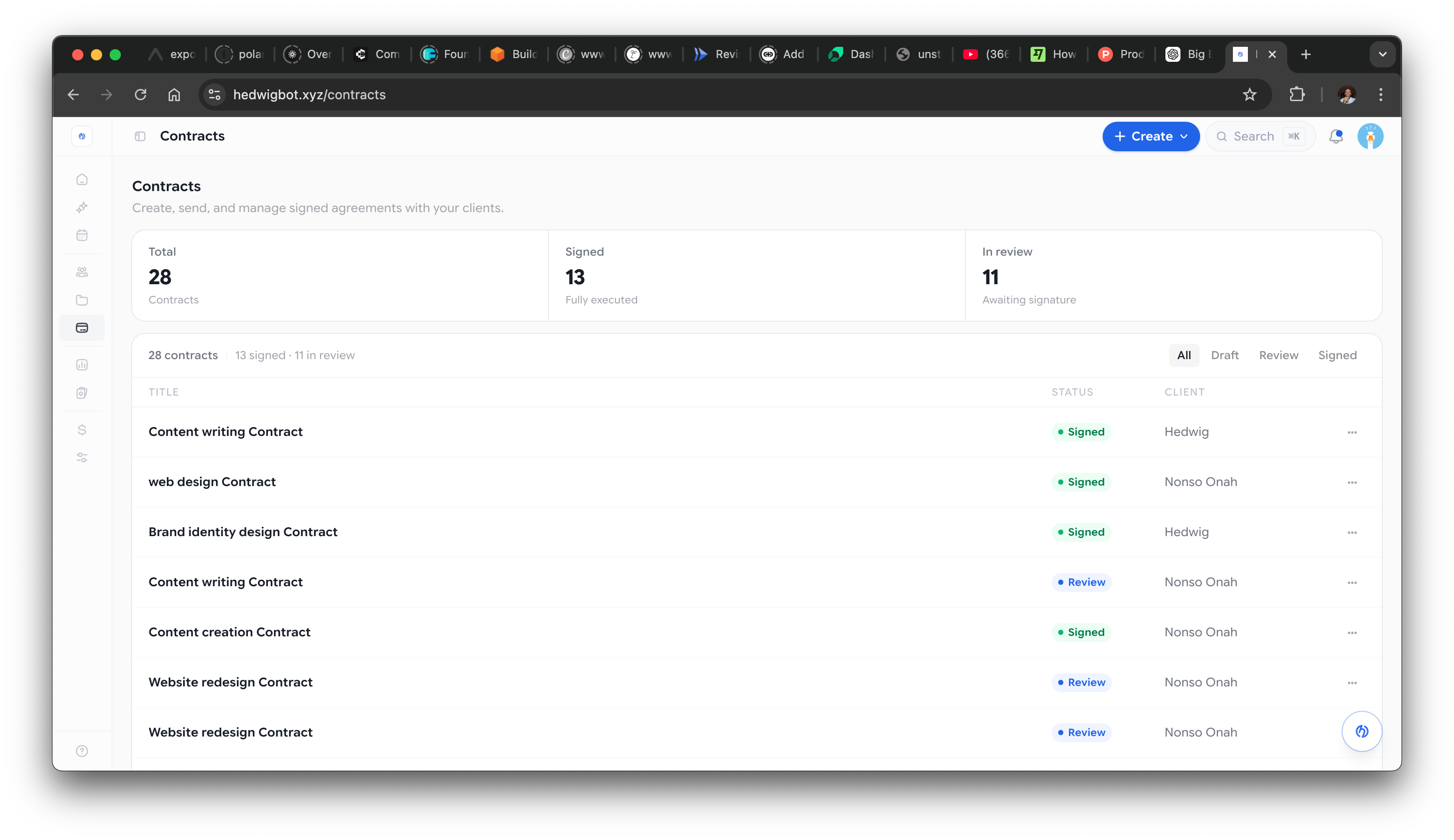
Task: Expand the Create dropdown button
Action: point(1150,136)
